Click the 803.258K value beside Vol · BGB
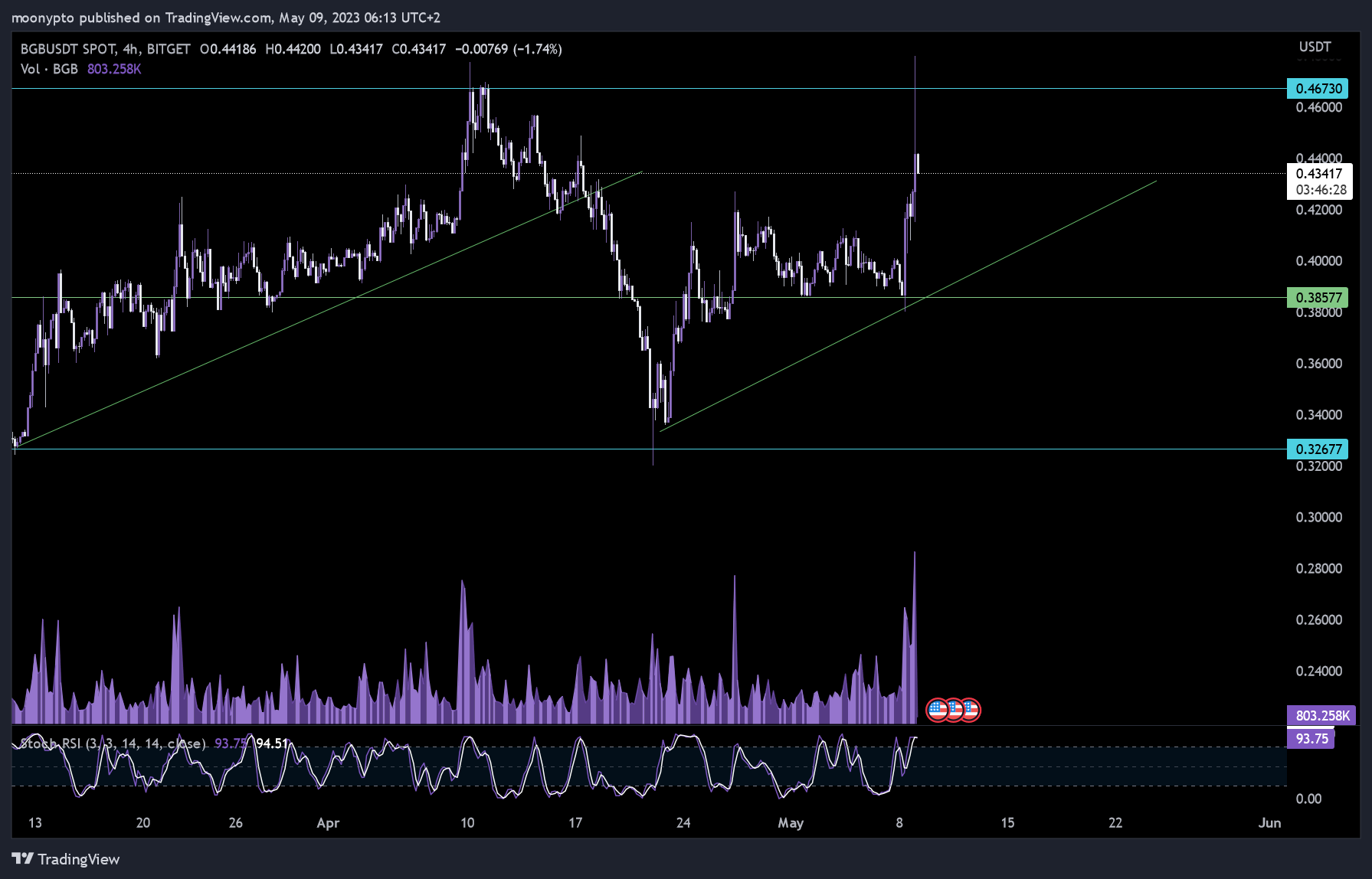This screenshot has height=879, width=1372. tap(114, 69)
